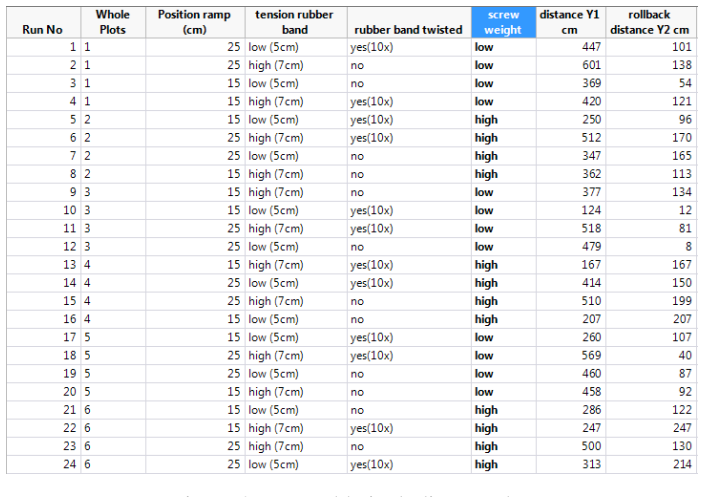This screenshot has height=497, width=704.
Task: Select the 'screw weight' column header
Action: coord(503,22)
